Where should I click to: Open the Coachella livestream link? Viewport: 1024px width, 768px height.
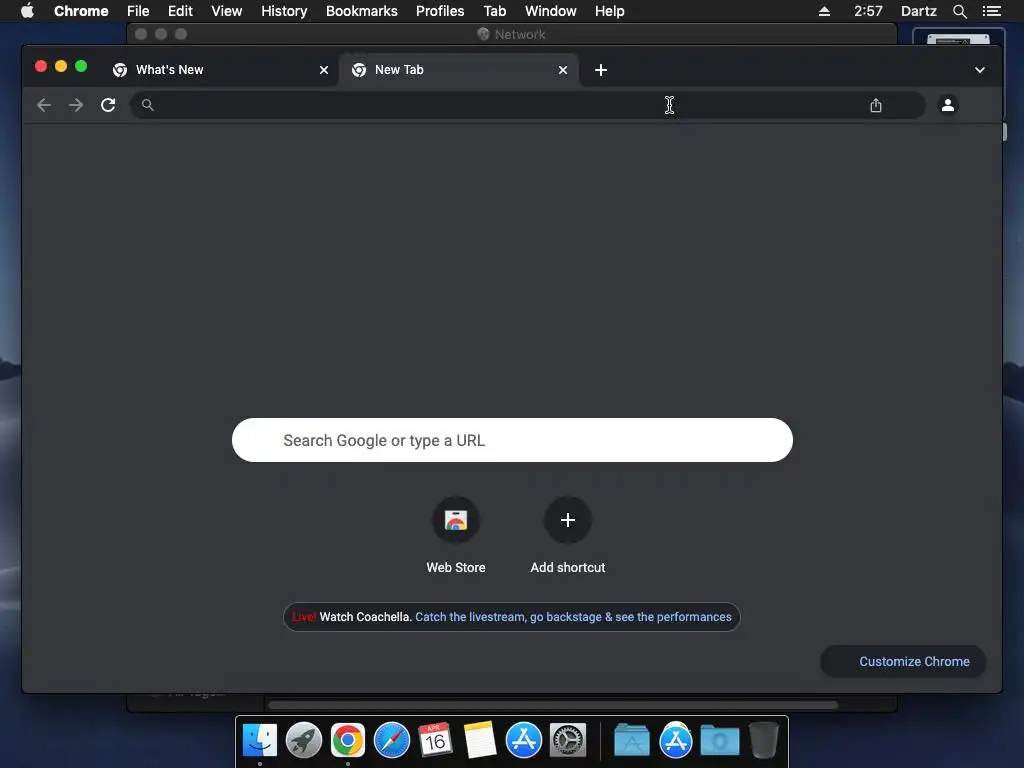[x=573, y=617]
